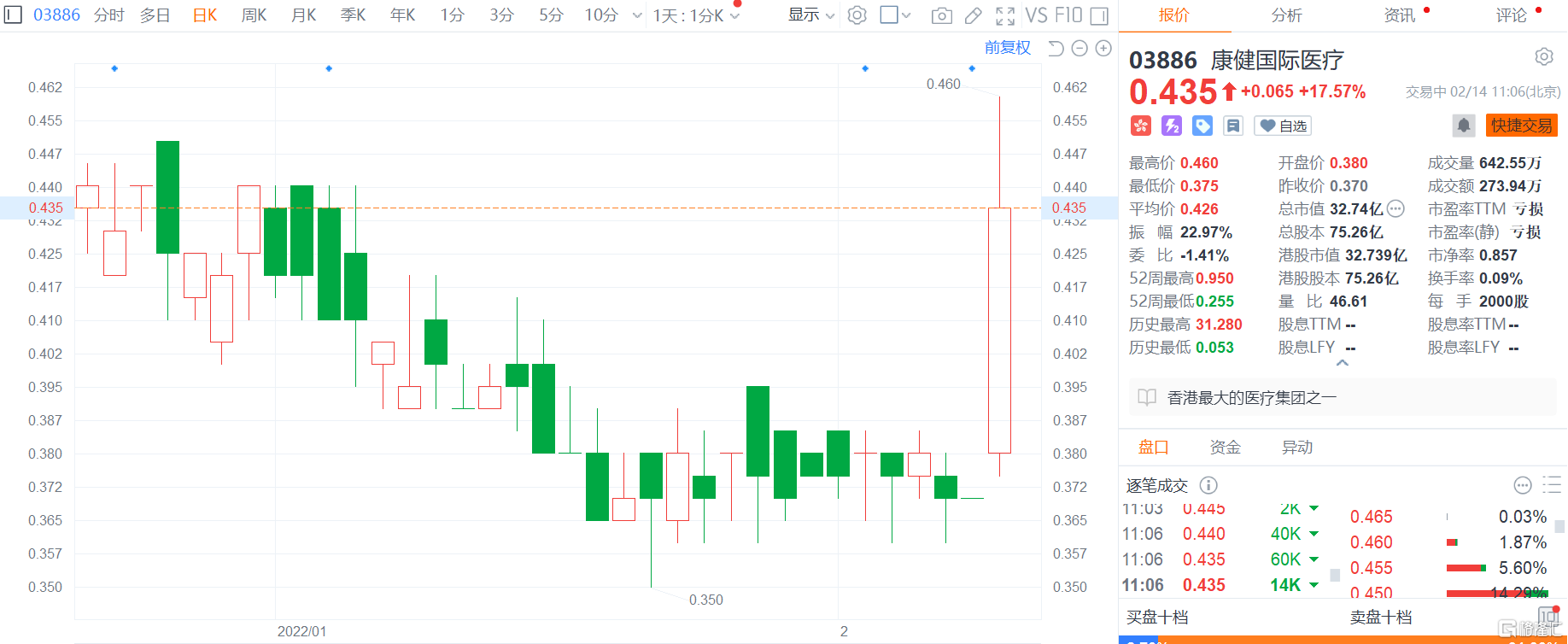Toggle the right side panel visibility
The image size is (1568, 644).
pyautogui.click(x=1100, y=15)
